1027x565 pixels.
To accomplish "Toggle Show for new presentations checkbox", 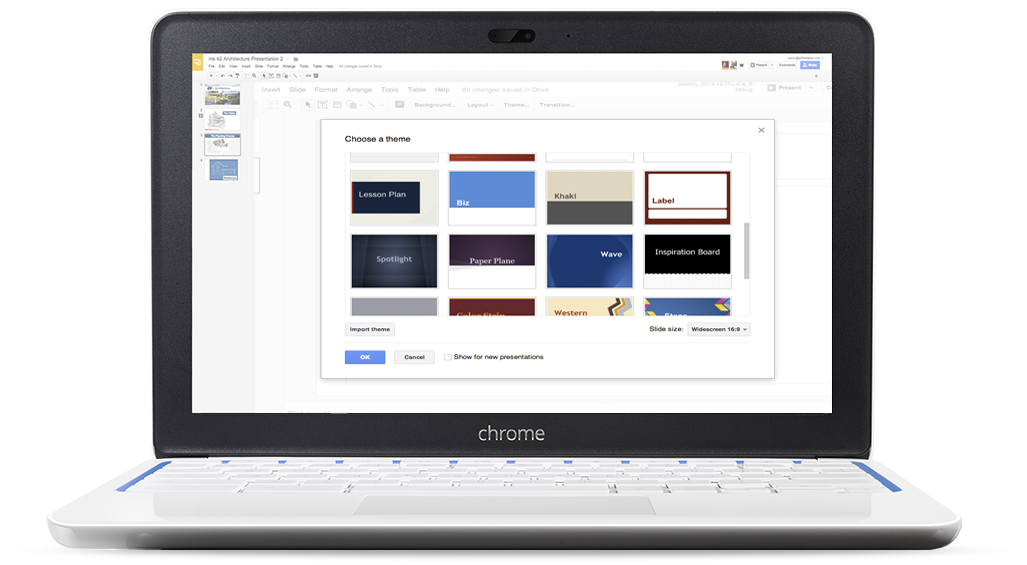I will tap(448, 357).
